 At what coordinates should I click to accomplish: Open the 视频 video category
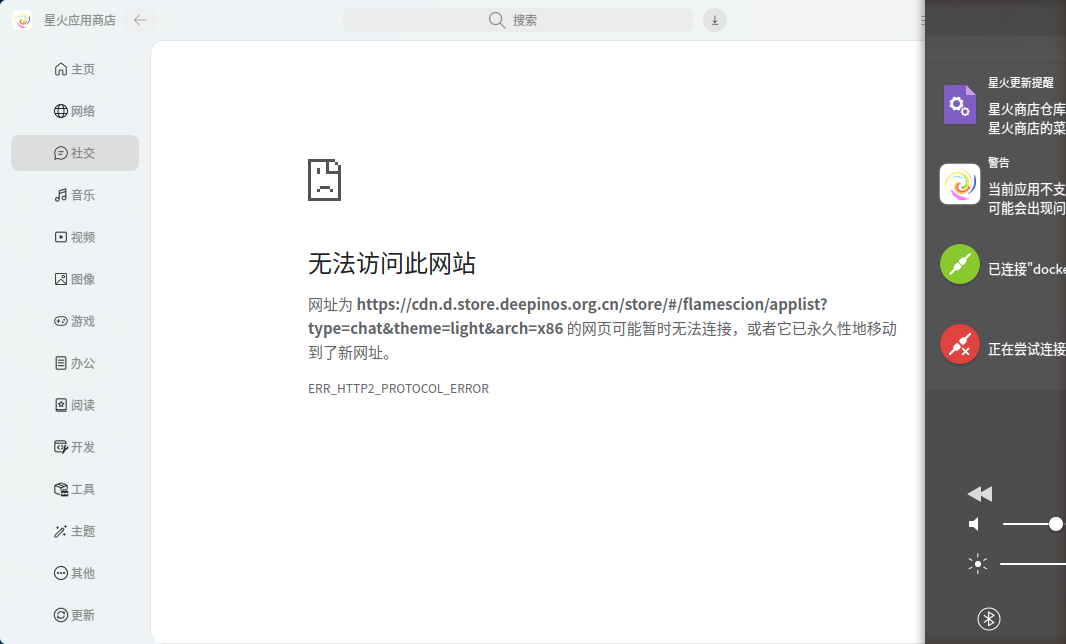(x=75, y=237)
